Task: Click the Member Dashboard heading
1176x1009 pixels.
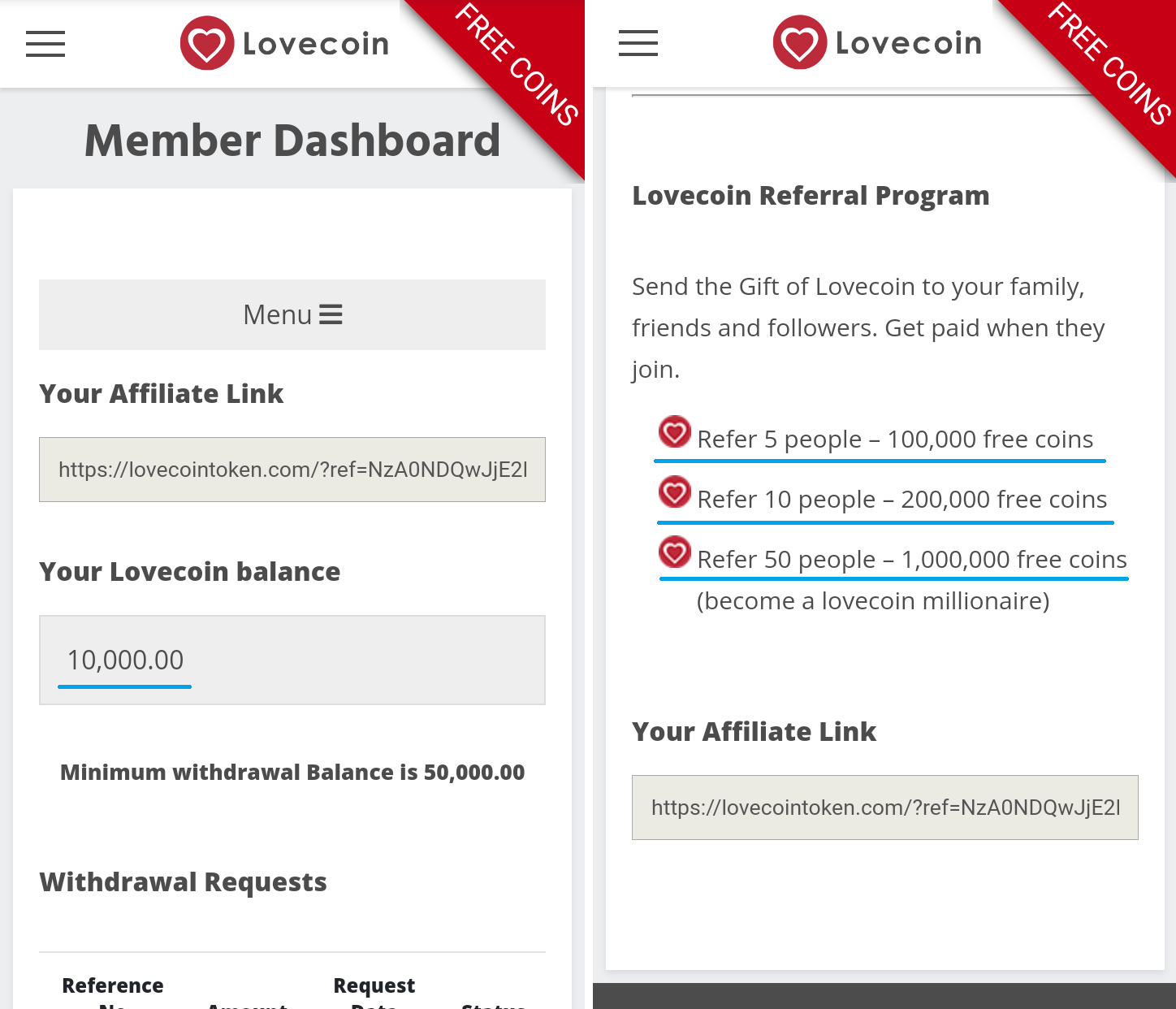Action: click(x=292, y=140)
